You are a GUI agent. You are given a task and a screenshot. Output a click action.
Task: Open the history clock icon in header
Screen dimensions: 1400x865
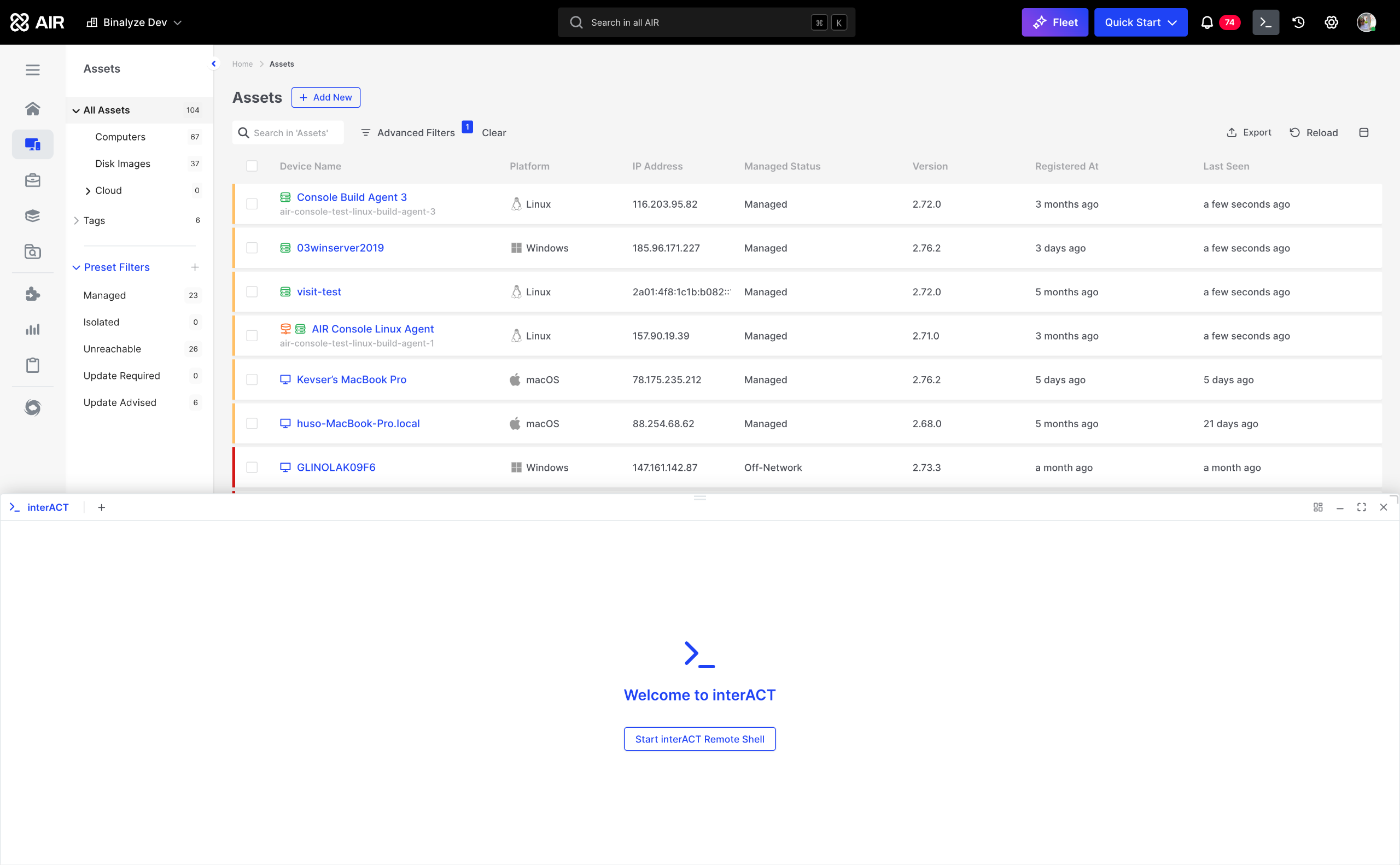tap(1298, 22)
